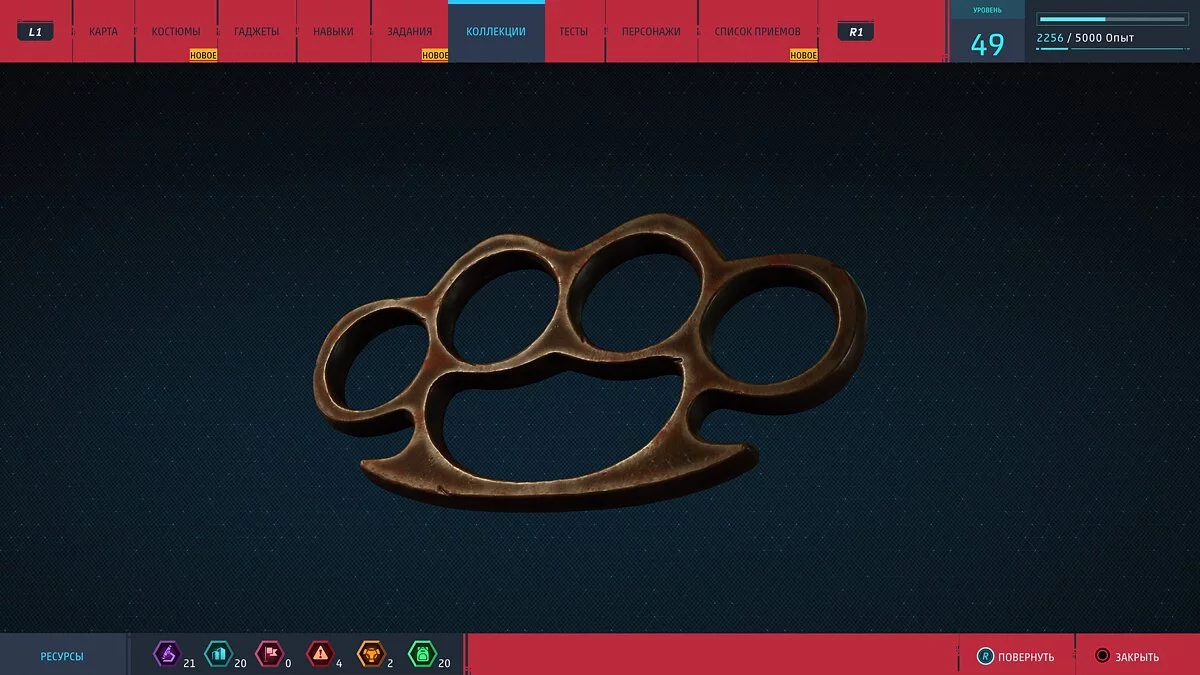Click the circle button close icon

tap(1102, 656)
